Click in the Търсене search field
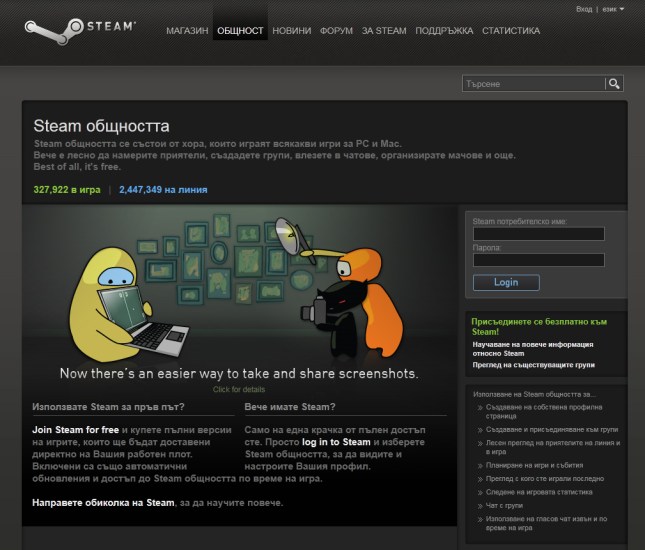Image resolution: width=645 pixels, height=550 pixels. (x=534, y=84)
